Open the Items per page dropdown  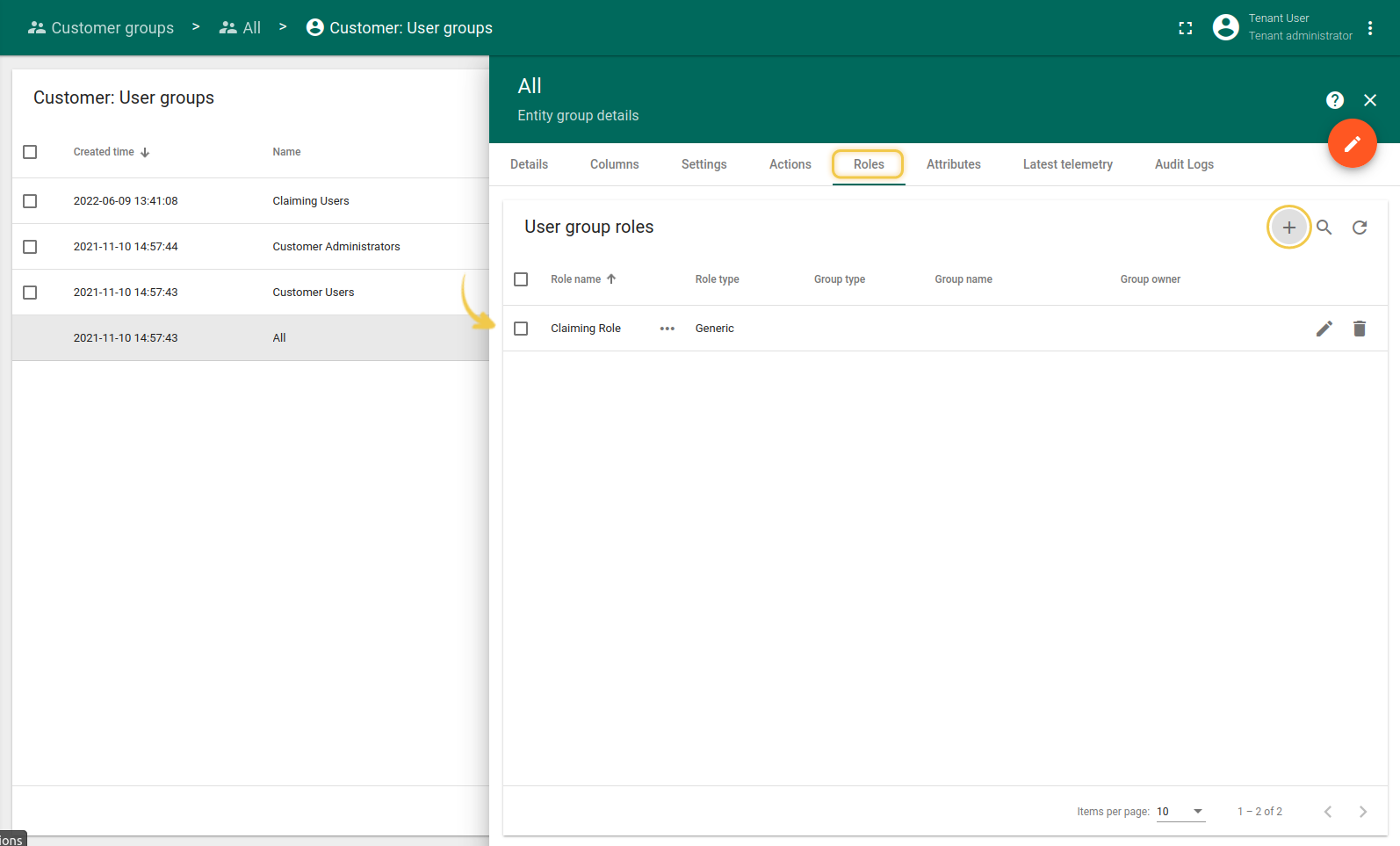tap(1180, 812)
